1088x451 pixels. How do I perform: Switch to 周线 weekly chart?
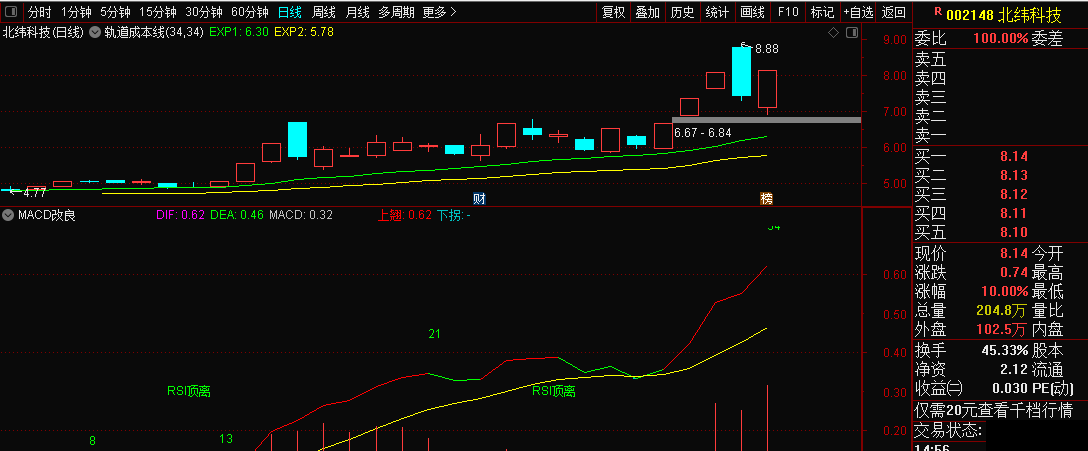tap(323, 12)
